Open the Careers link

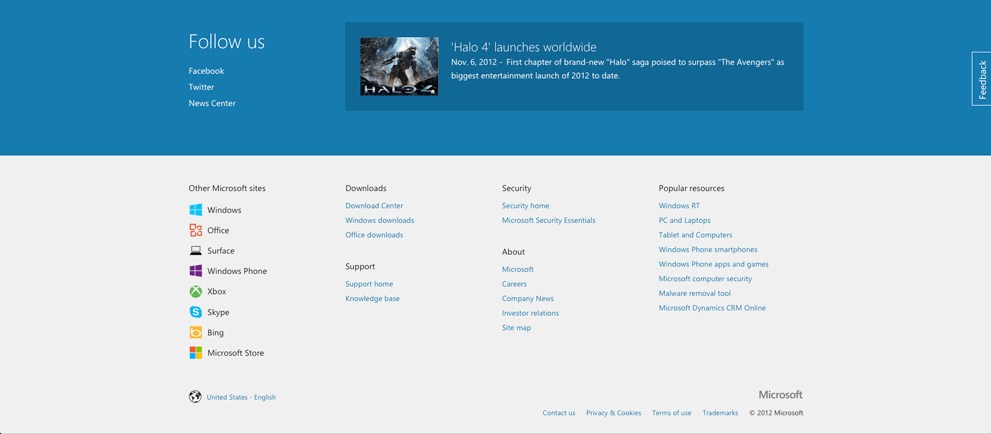(x=514, y=284)
